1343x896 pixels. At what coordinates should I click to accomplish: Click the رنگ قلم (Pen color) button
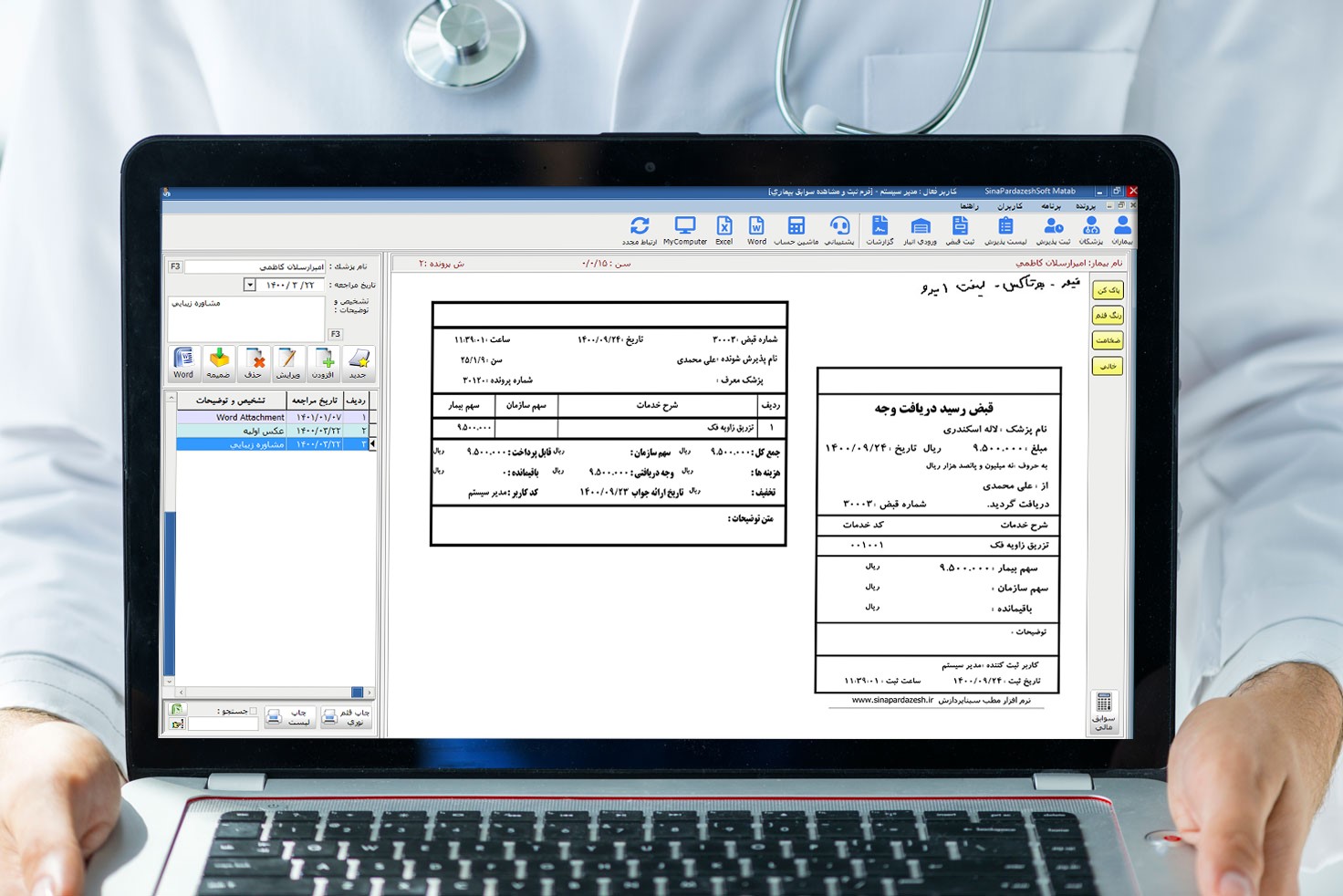coord(1108,316)
